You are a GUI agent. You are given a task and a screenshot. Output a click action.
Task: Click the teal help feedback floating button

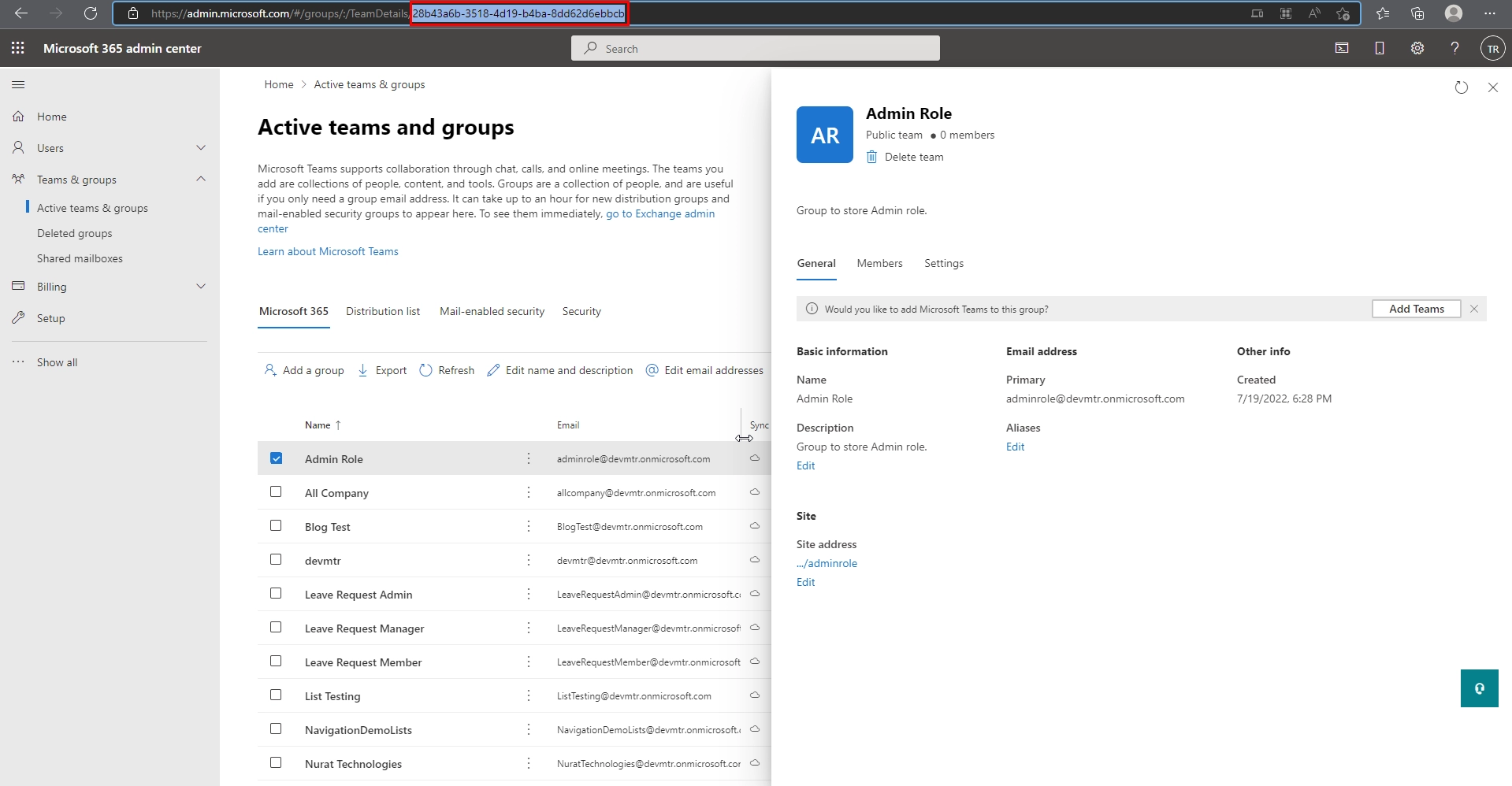[1479, 688]
